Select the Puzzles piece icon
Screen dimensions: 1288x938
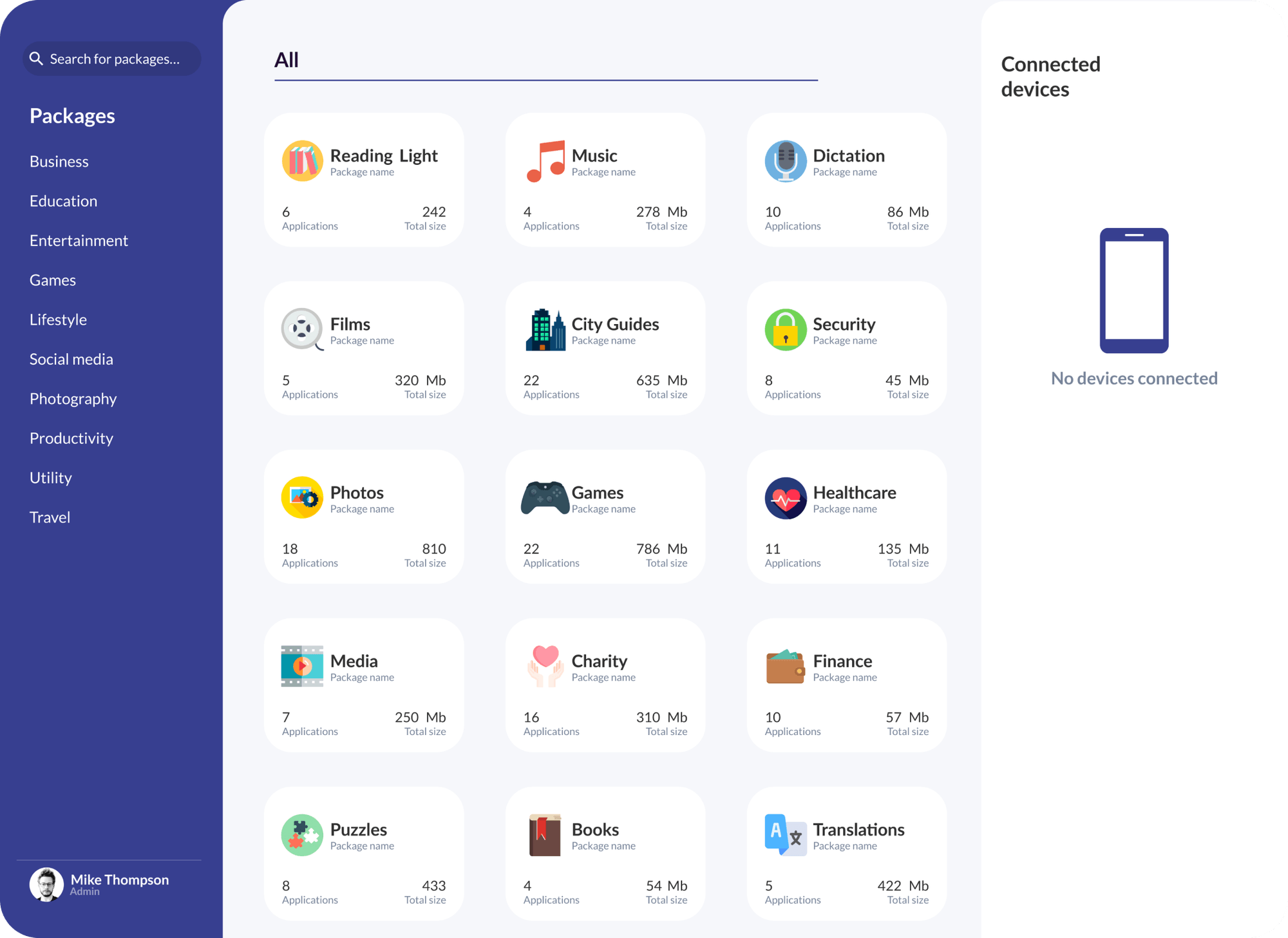(x=302, y=835)
